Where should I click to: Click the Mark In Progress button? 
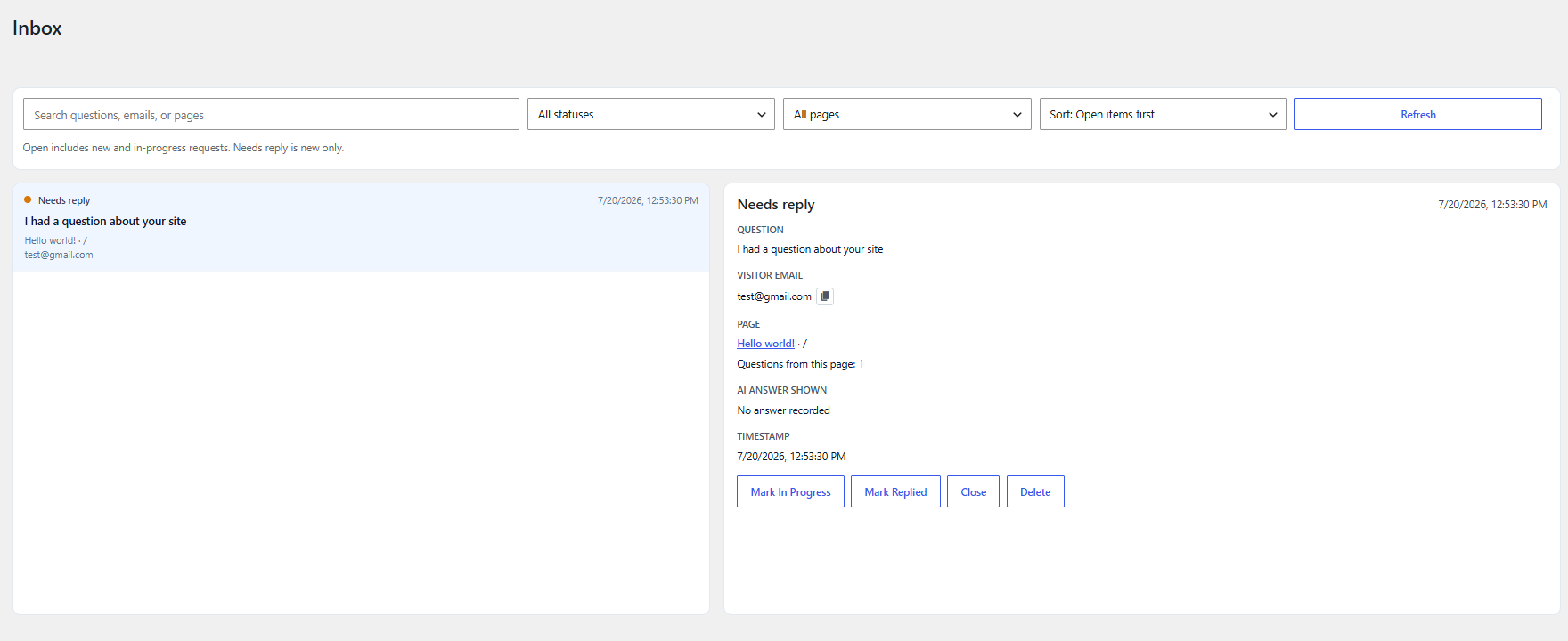pyautogui.click(x=790, y=491)
